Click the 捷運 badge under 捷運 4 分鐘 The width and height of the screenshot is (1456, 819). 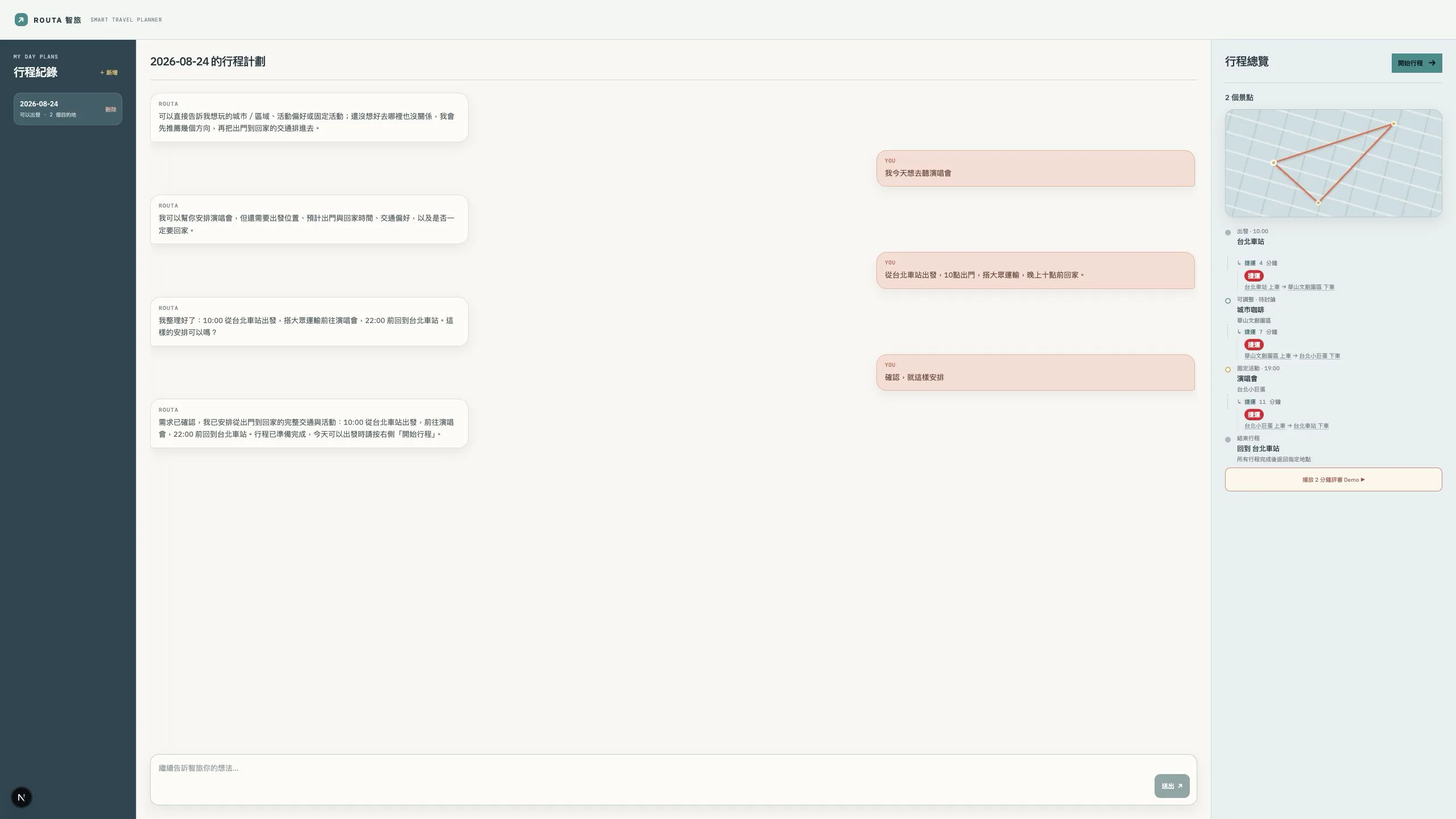[1254, 276]
